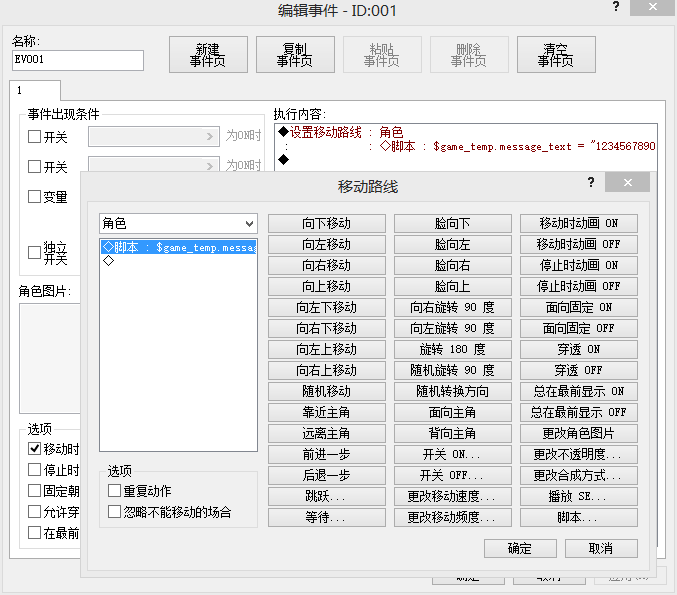Insert 随机移动 command
Screen dimensions: 677x595
coord(326,392)
